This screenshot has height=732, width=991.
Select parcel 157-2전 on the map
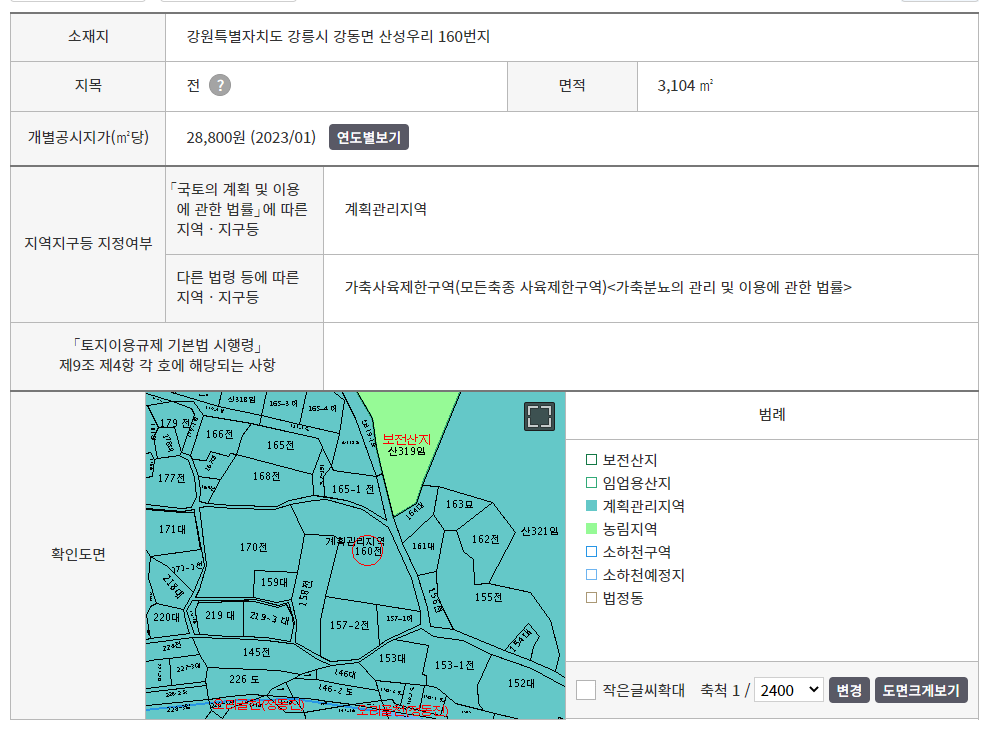349,625
